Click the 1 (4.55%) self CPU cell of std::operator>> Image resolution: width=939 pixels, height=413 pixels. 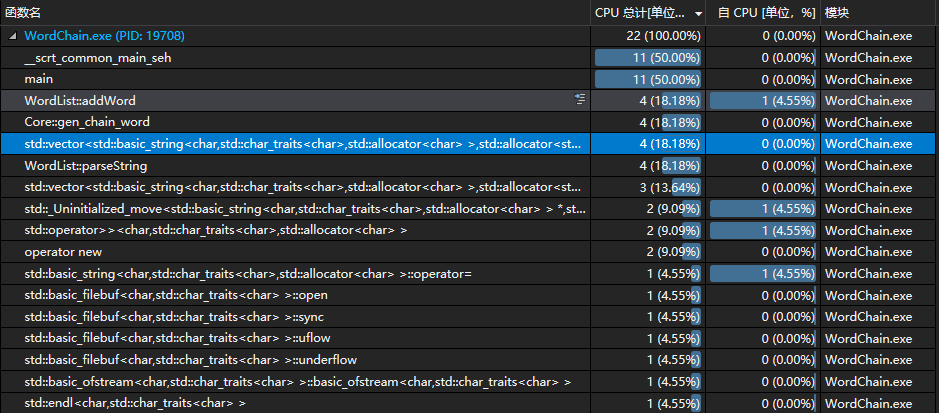762,230
